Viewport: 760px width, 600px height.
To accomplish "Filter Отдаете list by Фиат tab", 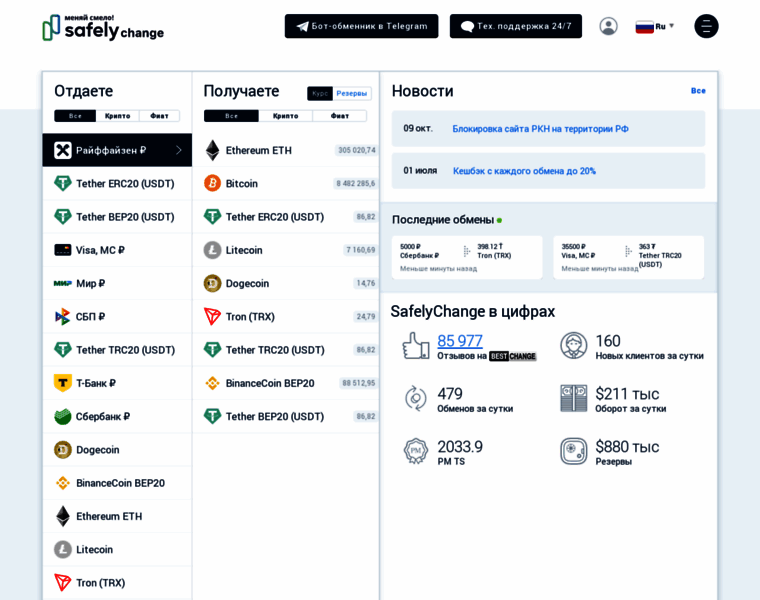I will (159, 116).
